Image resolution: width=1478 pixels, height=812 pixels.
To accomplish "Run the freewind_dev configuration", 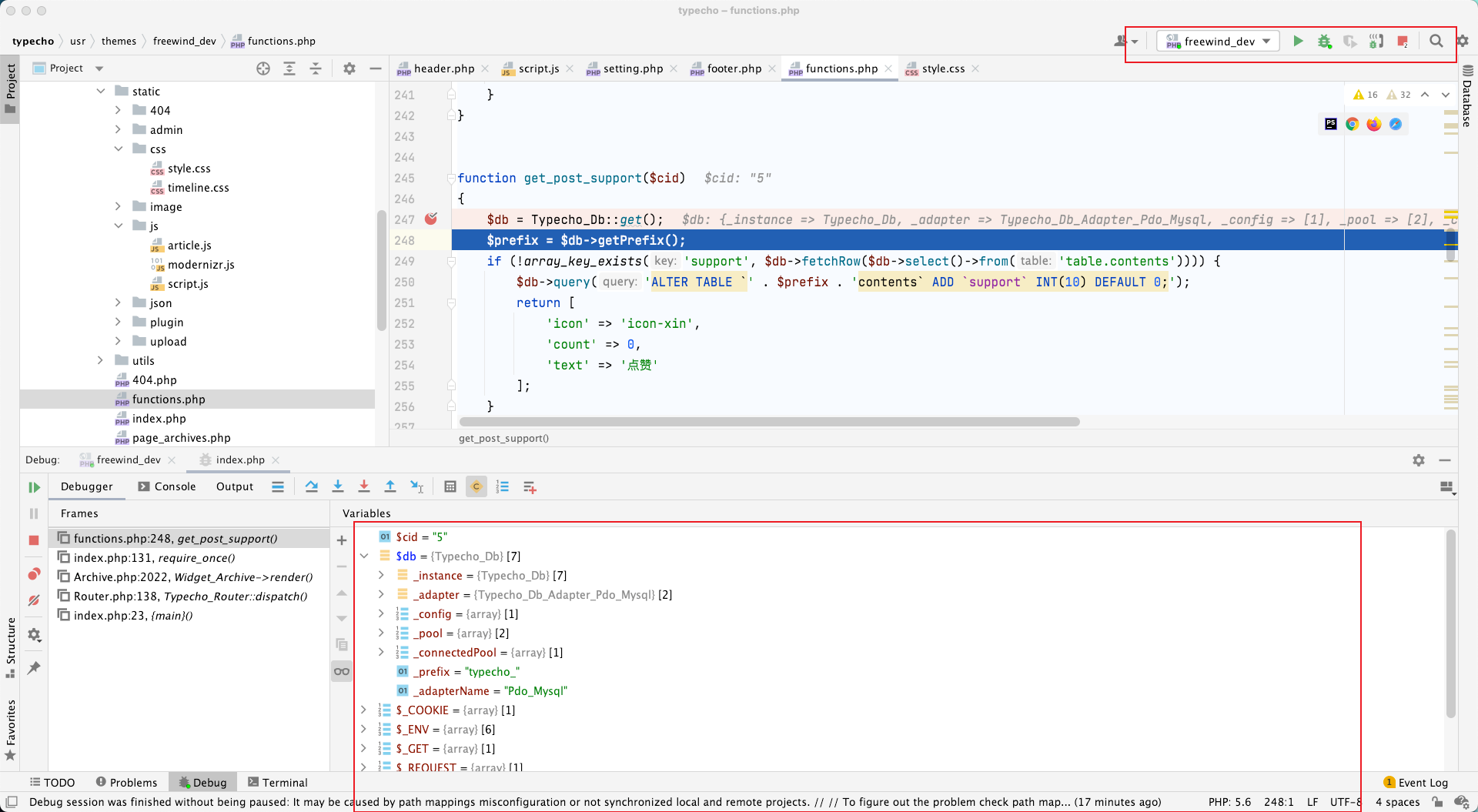I will pyautogui.click(x=1298, y=41).
